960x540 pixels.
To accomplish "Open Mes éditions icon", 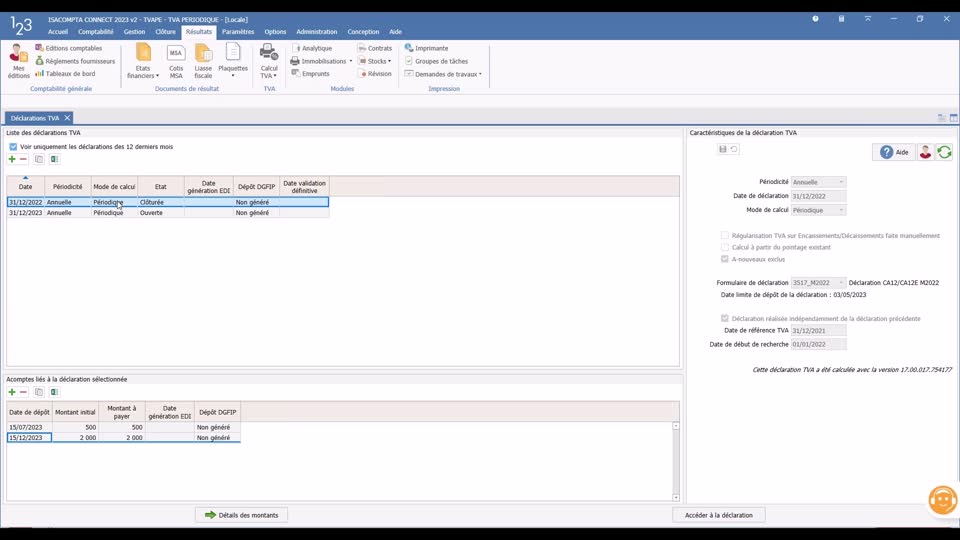I will [x=18, y=61].
